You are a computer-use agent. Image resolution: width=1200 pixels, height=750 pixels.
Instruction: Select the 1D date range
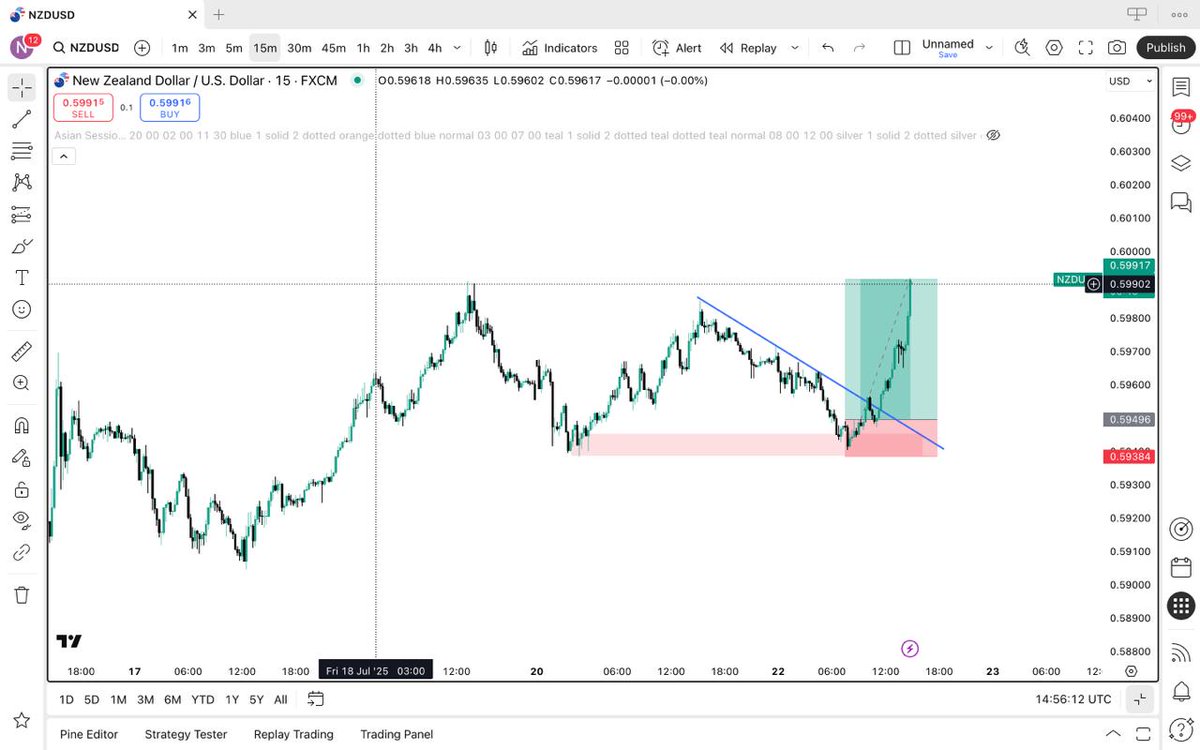click(x=66, y=699)
